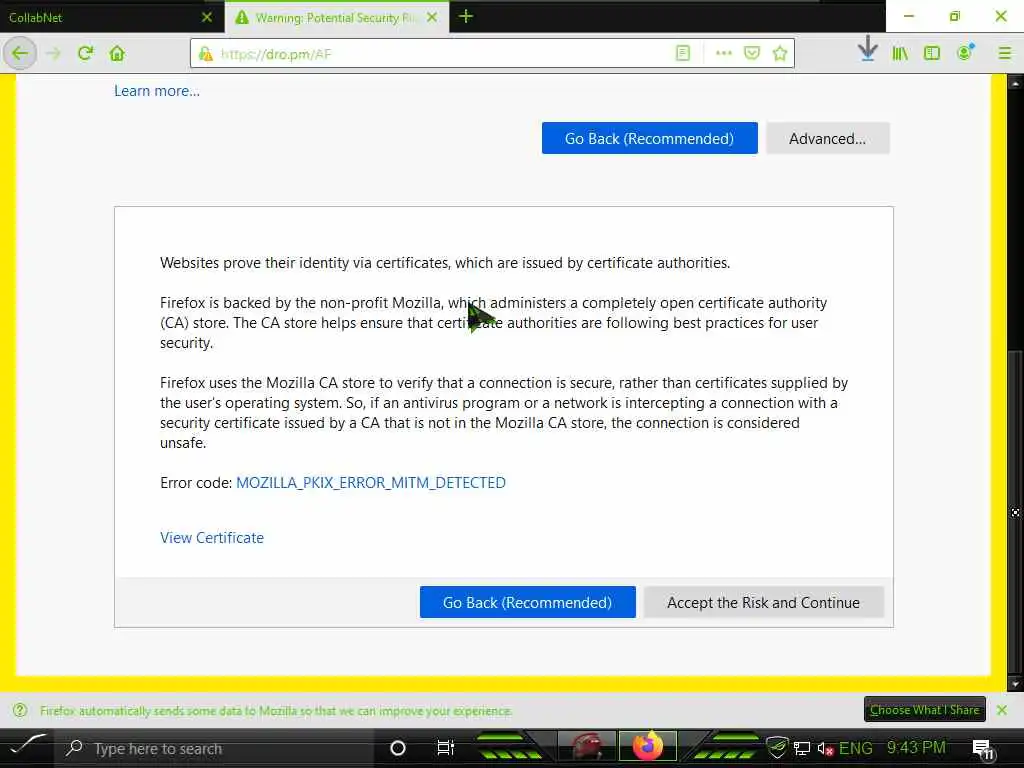Click Accept the Risk and Continue
This screenshot has height=768, width=1024.
tap(763, 602)
